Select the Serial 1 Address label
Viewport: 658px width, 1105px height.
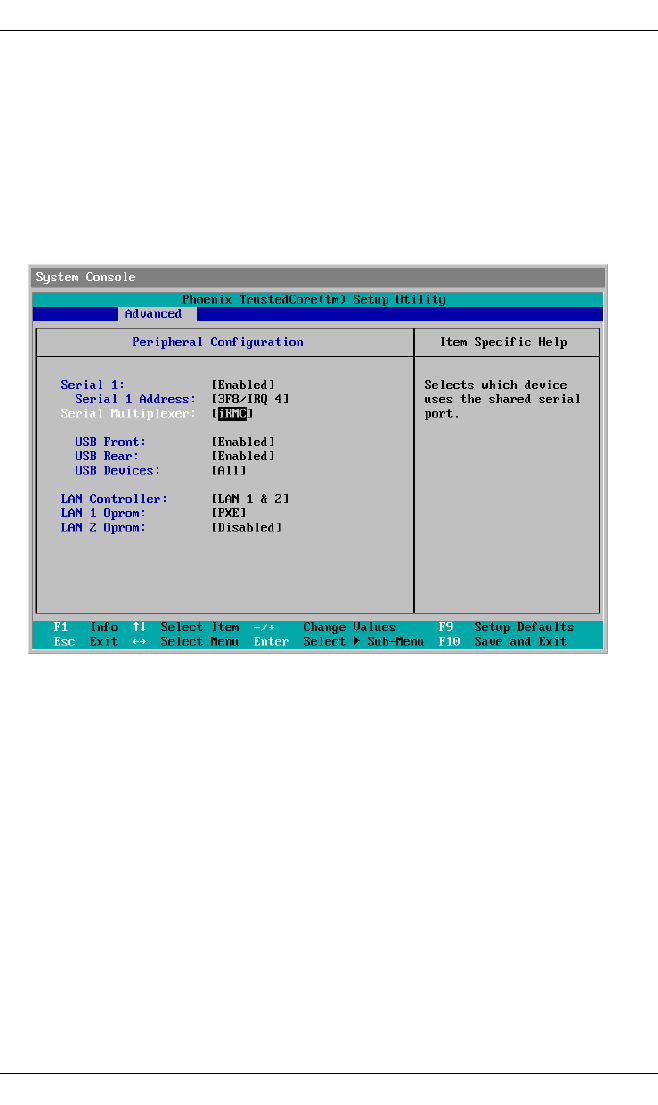pyautogui.click(x=135, y=399)
